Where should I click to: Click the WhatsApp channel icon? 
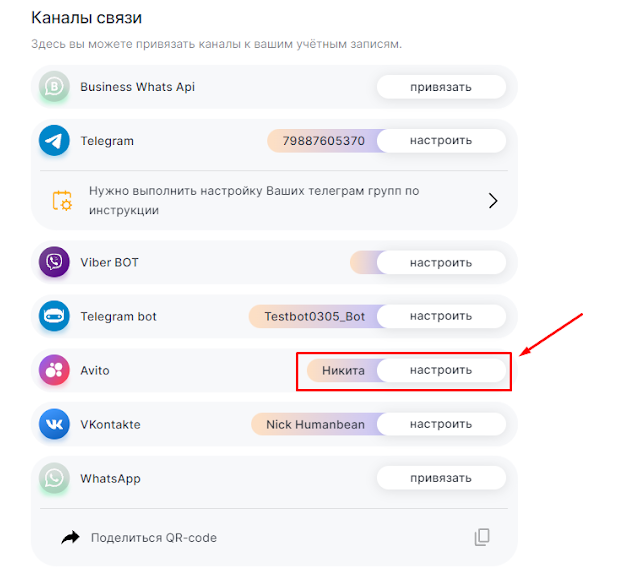coord(54,479)
